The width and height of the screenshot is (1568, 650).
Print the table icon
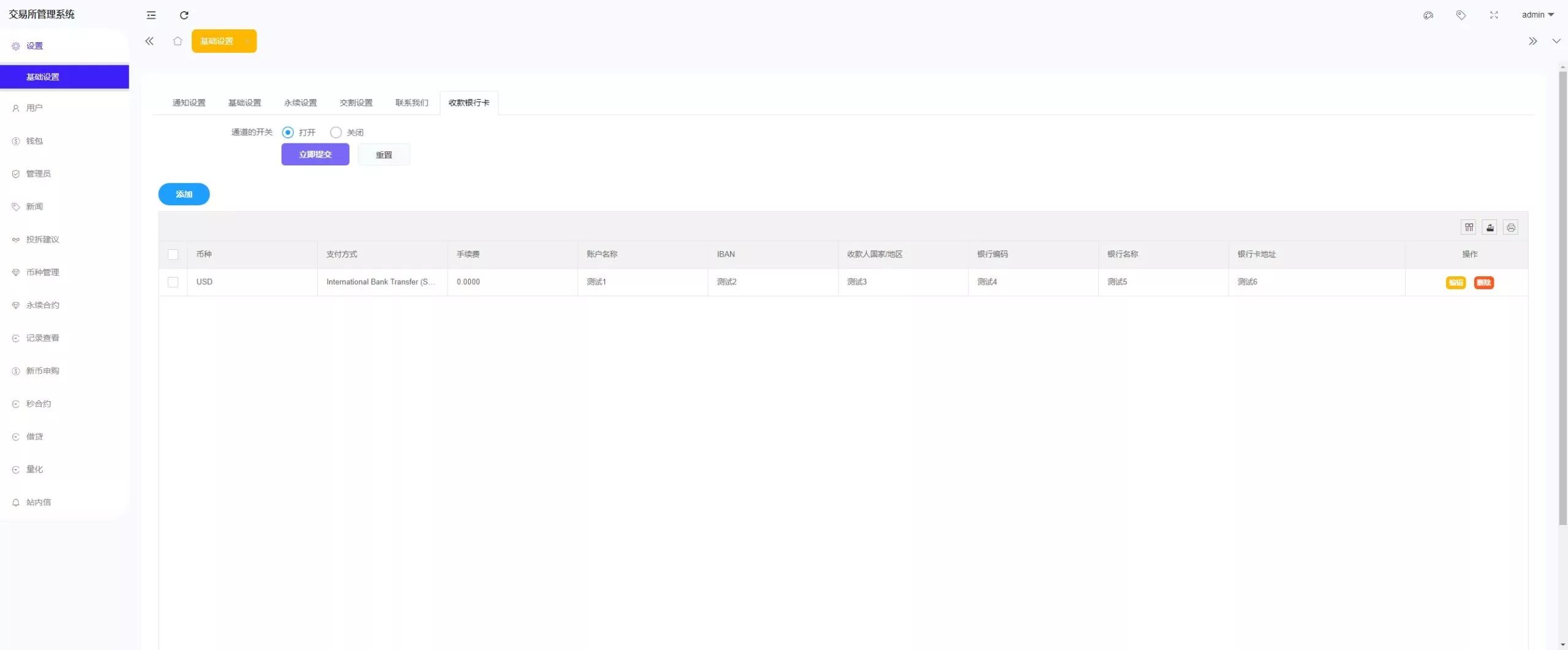point(1510,227)
